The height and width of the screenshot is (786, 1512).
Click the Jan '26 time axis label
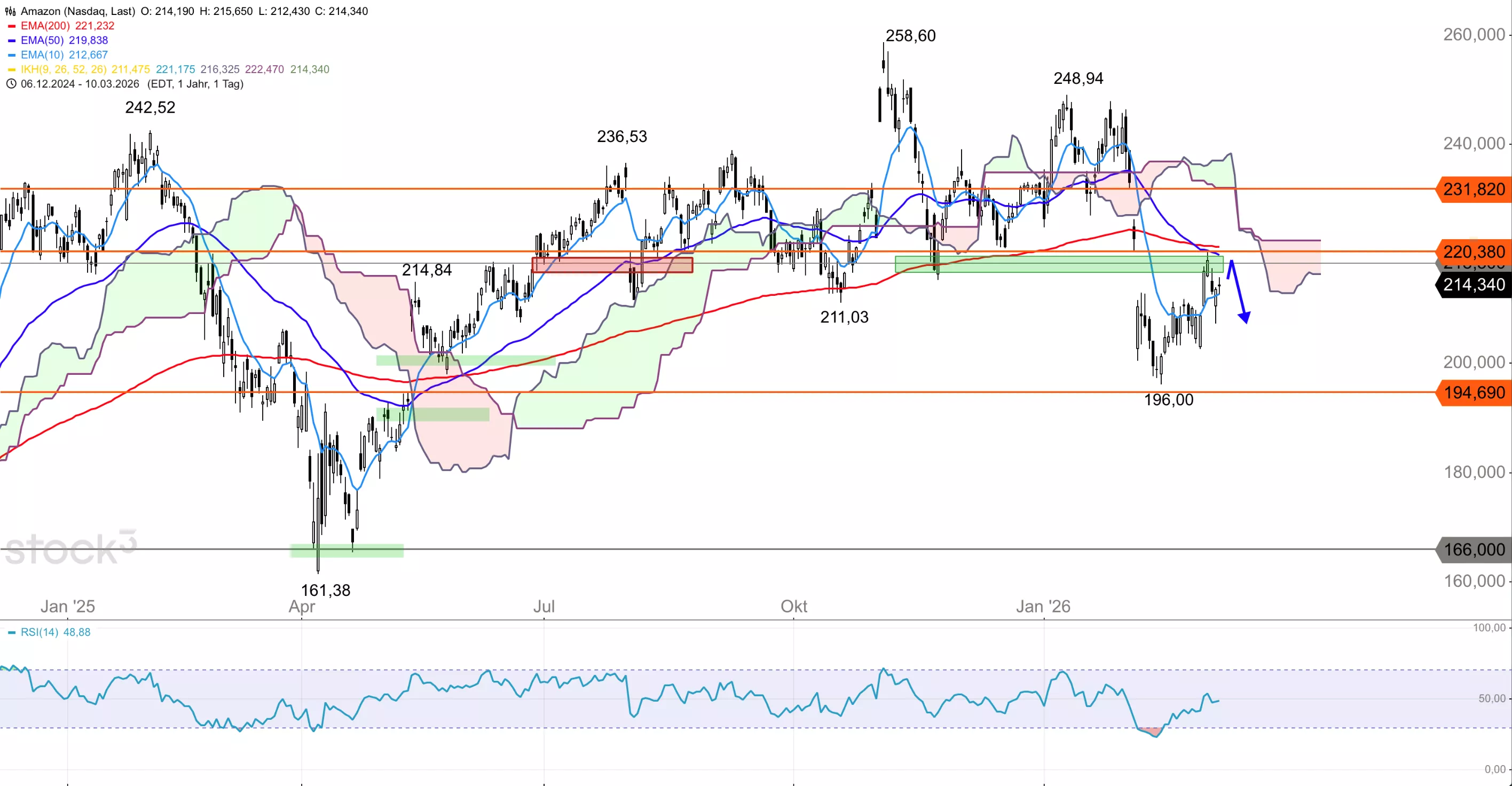1043,607
